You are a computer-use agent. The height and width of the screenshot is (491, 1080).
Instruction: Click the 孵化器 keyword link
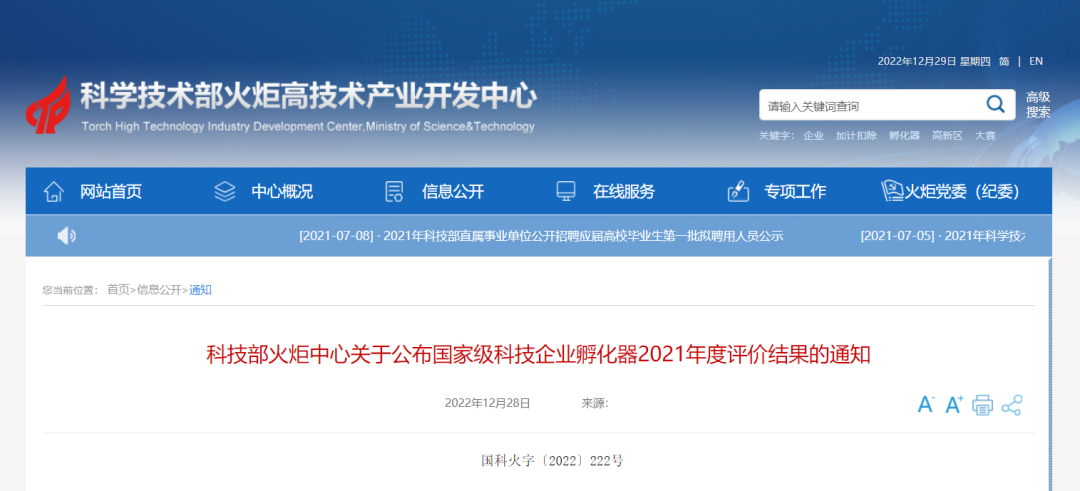pyautogui.click(x=904, y=136)
